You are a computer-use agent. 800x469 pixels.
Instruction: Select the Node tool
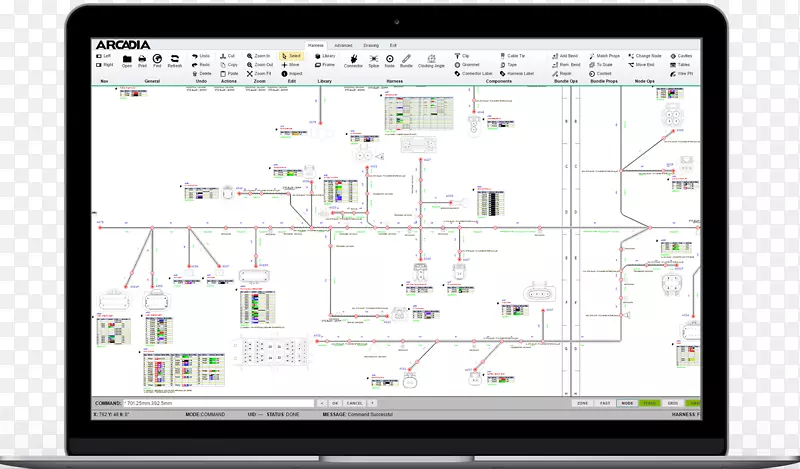[x=390, y=61]
